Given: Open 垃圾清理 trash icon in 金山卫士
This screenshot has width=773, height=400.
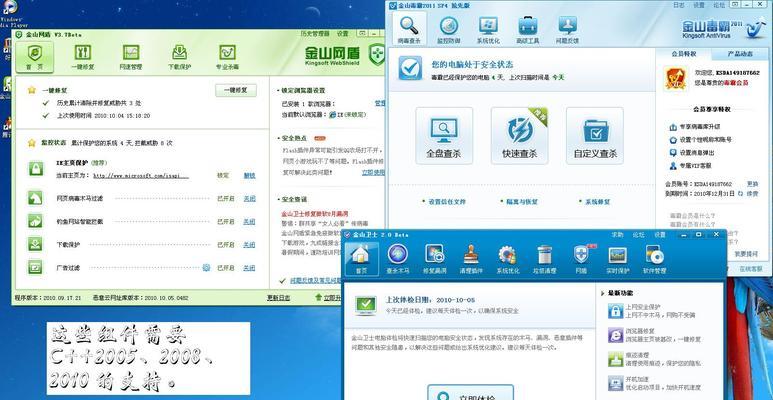Looking at the screenshot, I should [x=544, y=259].
